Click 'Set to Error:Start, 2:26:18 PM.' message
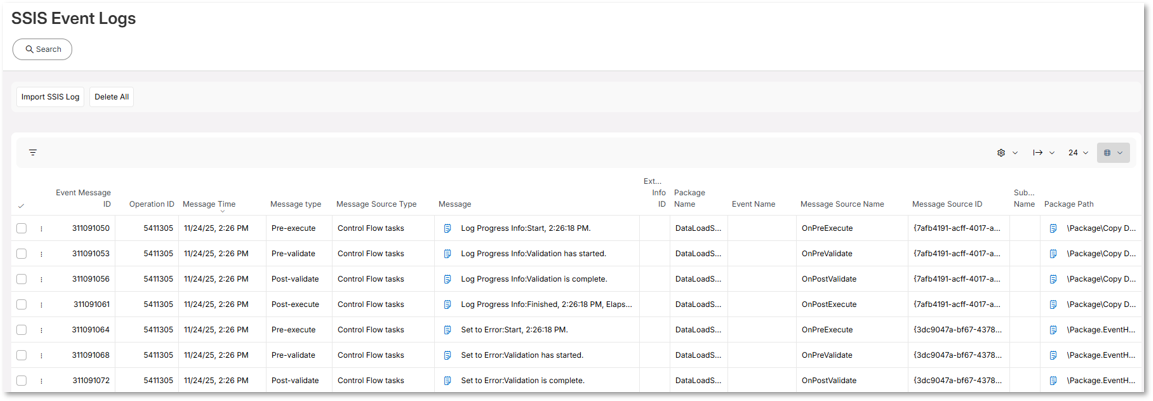 tap(515, 330)
